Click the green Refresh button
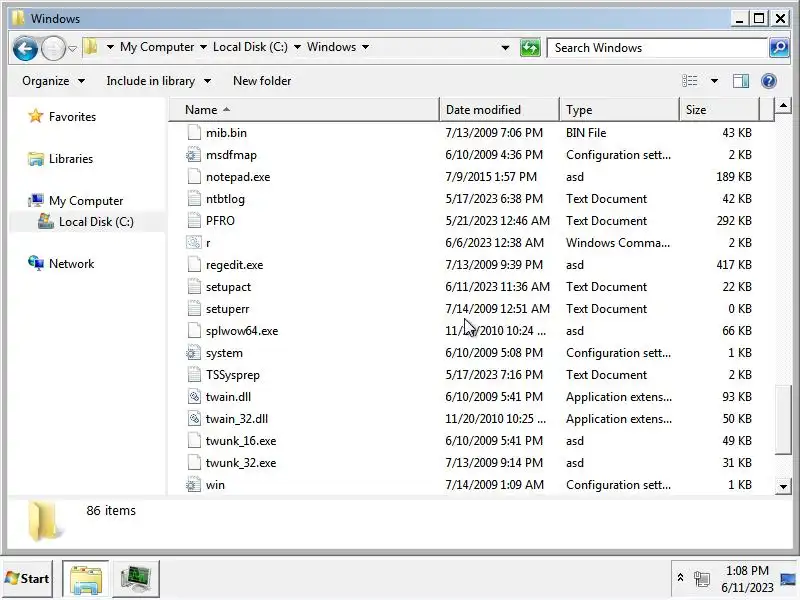The width and height of the screenshot is (800, 600). point(530,48)
